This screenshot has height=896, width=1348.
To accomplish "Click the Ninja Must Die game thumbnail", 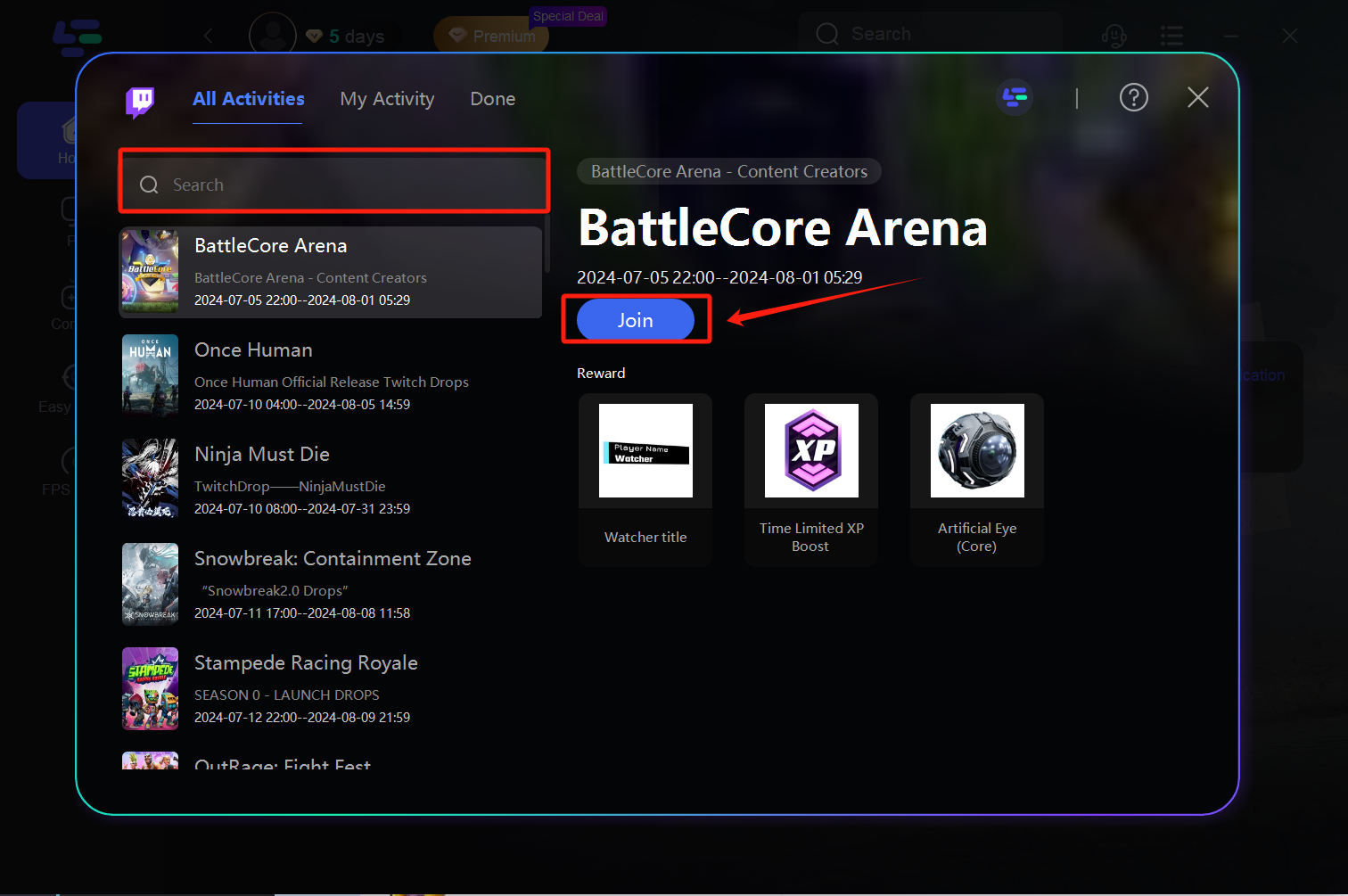I will point(150,481).
